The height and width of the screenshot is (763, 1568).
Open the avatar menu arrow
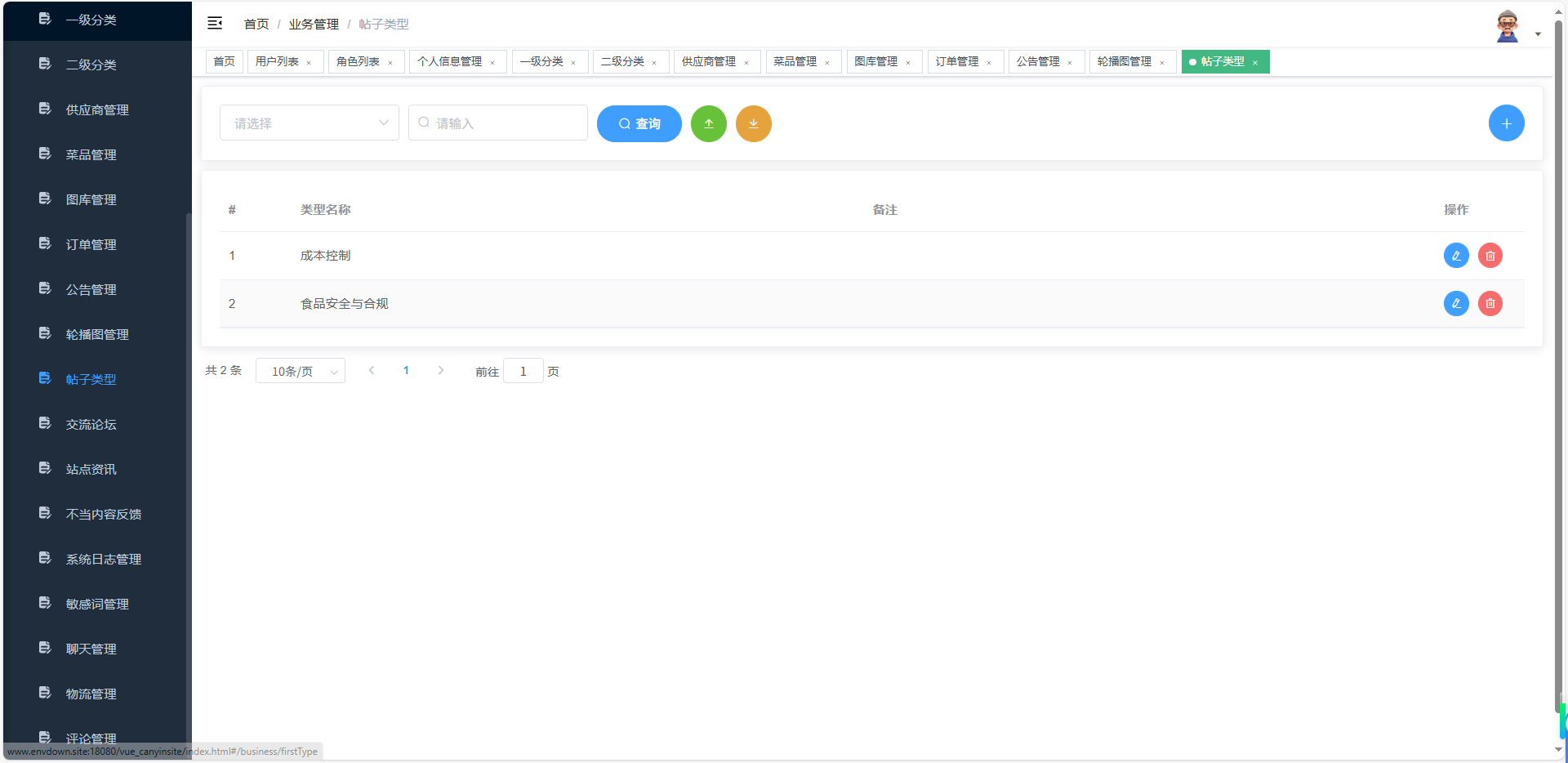tap(1539, 33)
